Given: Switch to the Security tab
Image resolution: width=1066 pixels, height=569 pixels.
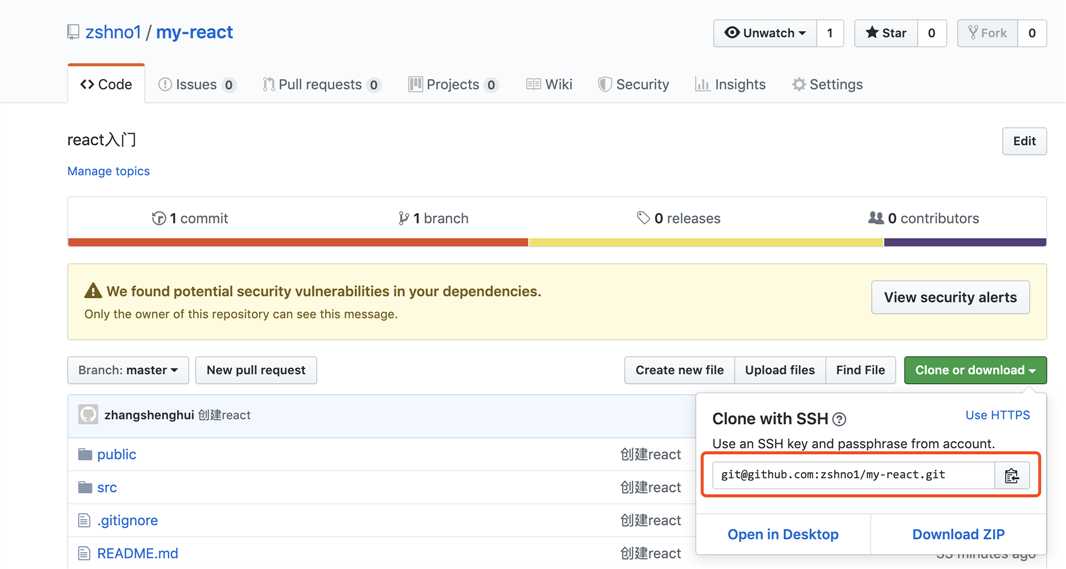Looking at the screenshot, I should click(x=634, y=84).
